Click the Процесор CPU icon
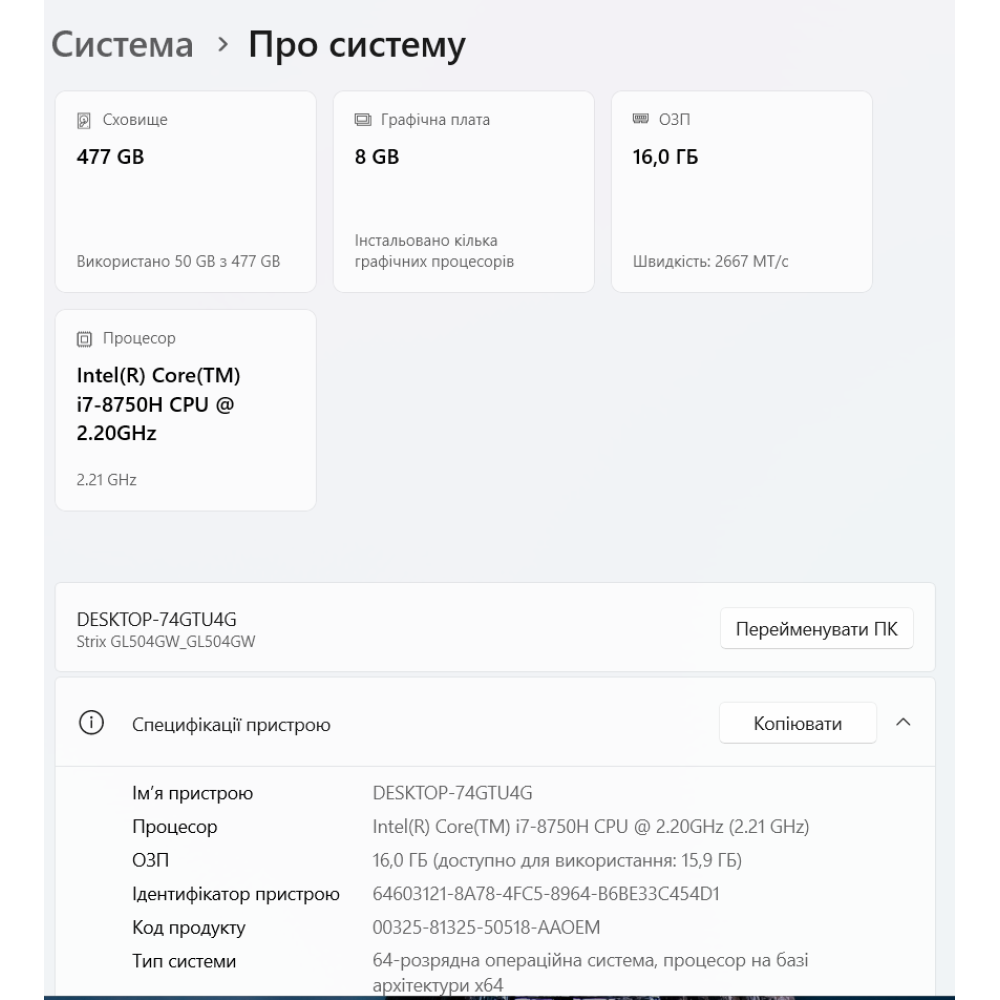 pos(85,338)
